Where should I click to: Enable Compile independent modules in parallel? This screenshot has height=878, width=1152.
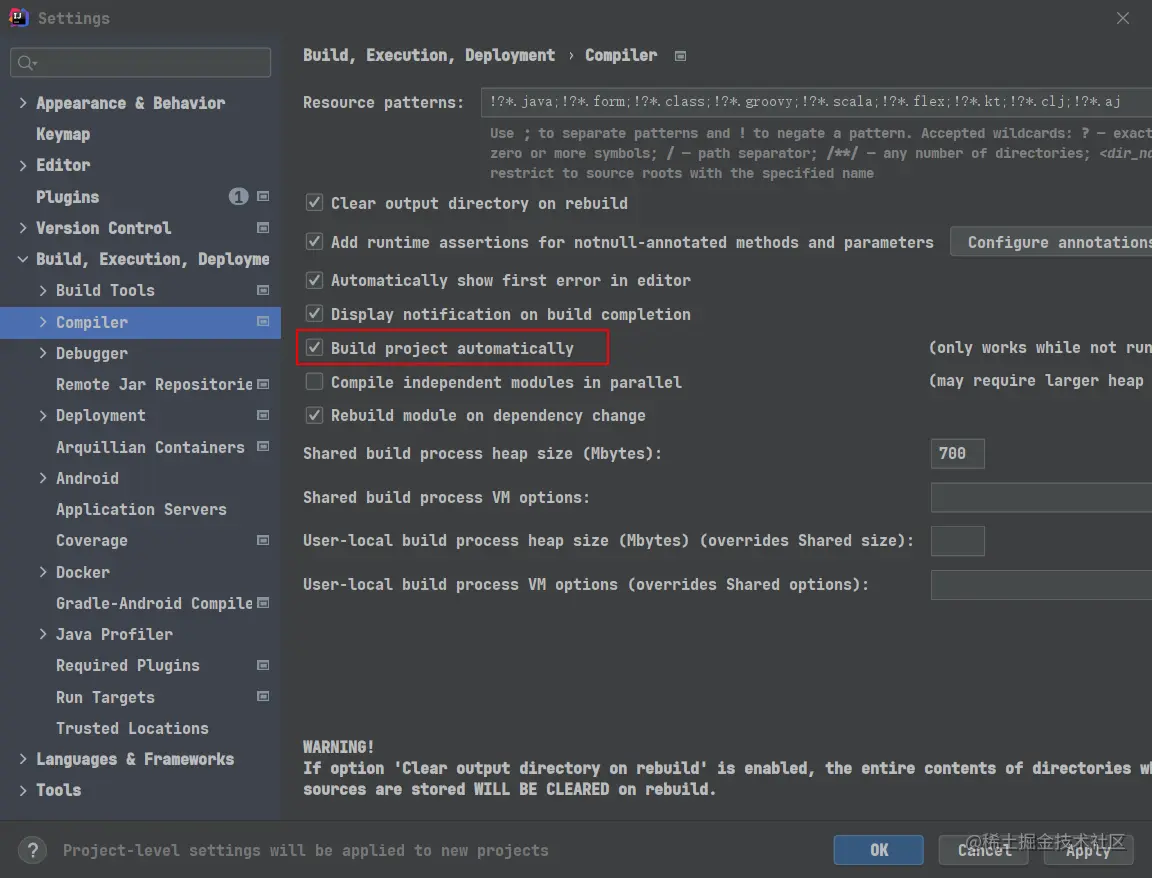click(314, 381)
